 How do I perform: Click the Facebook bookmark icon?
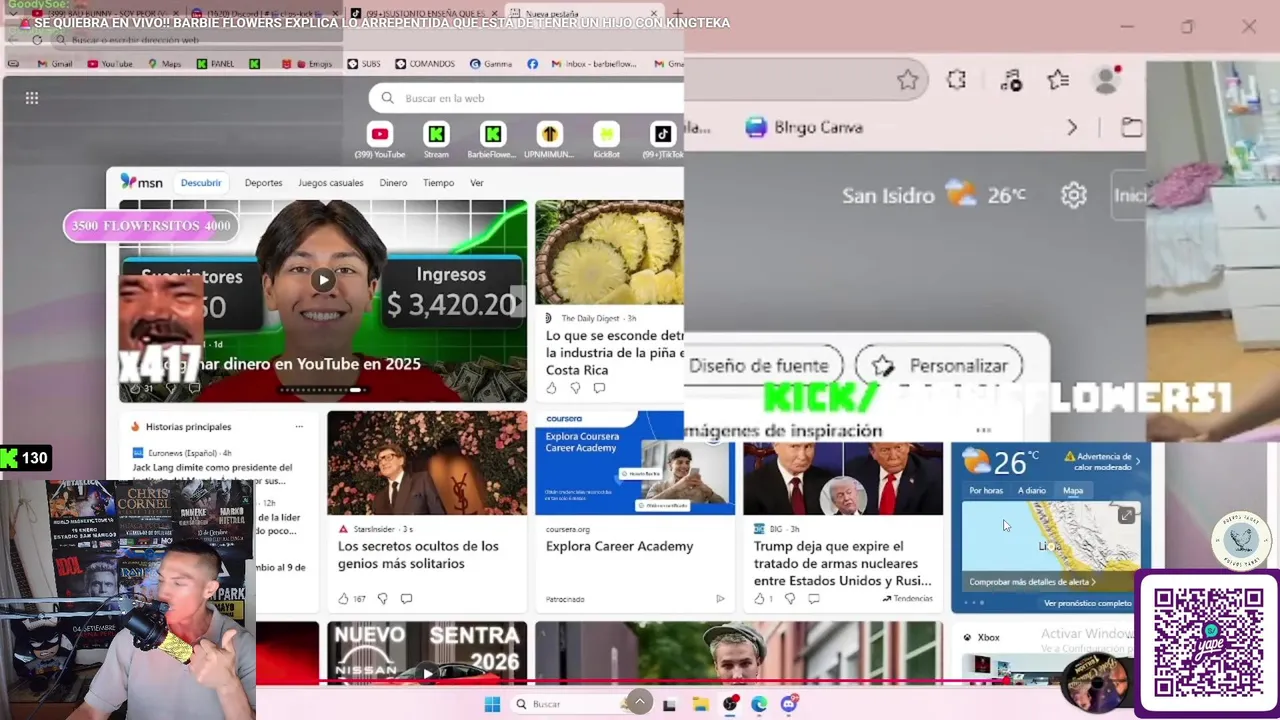532,64
